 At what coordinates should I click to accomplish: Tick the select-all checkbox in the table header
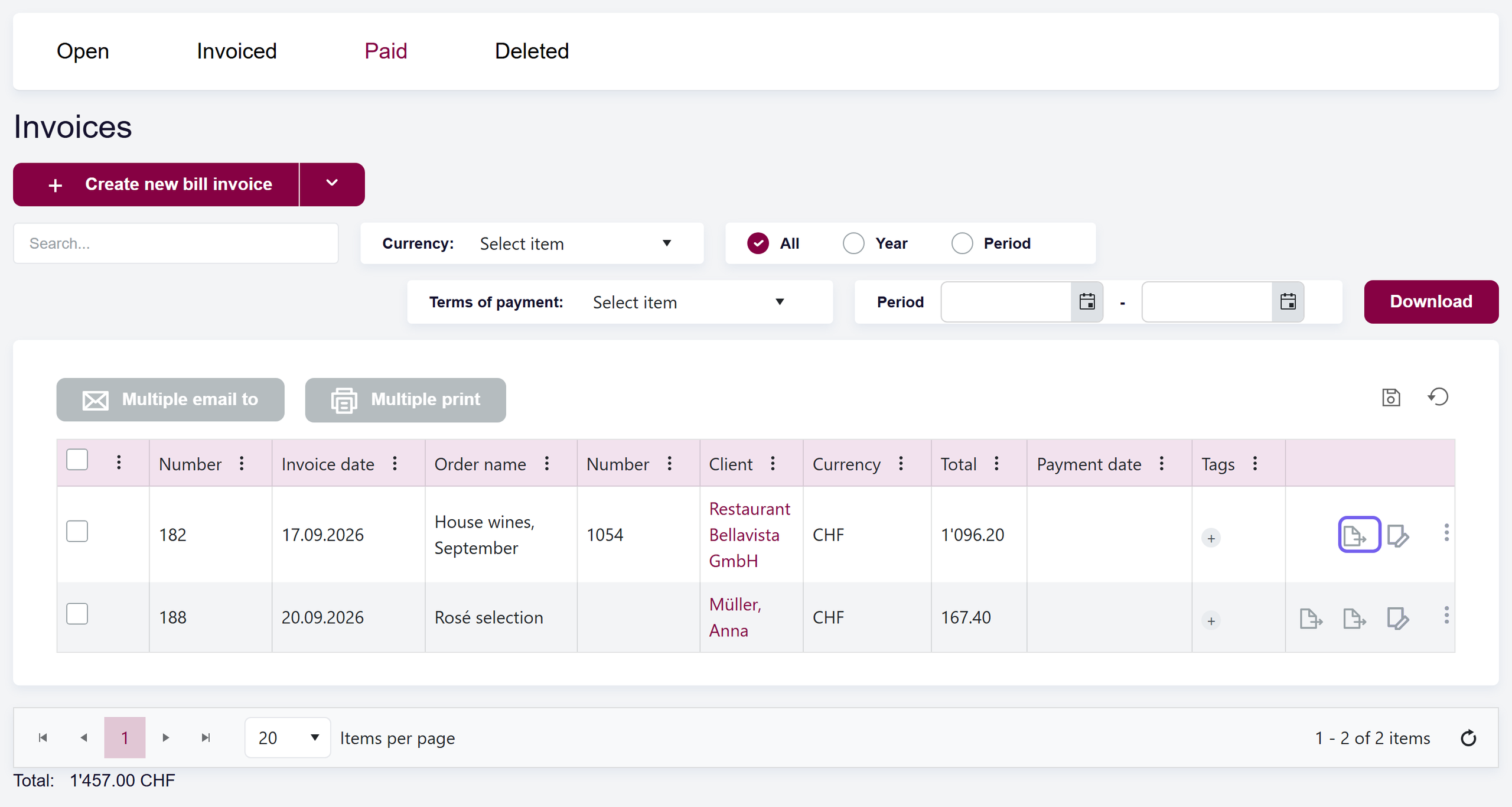(77, 460)
